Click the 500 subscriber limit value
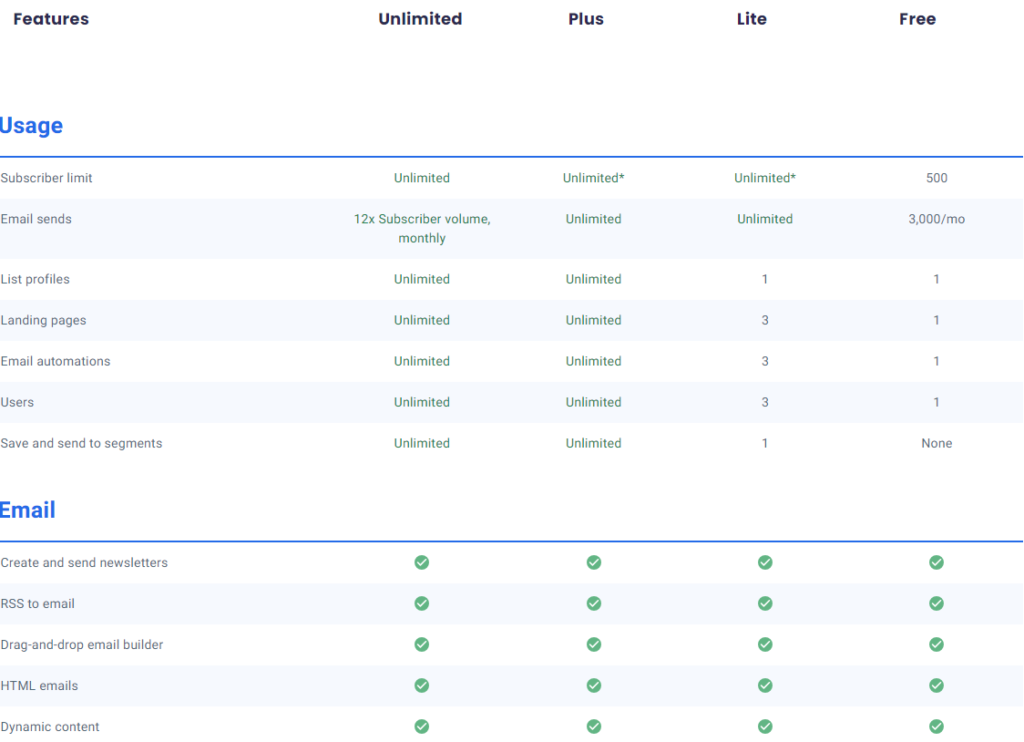The height and width of the screenshot is (742, 1024). click(x=936, y=178)
